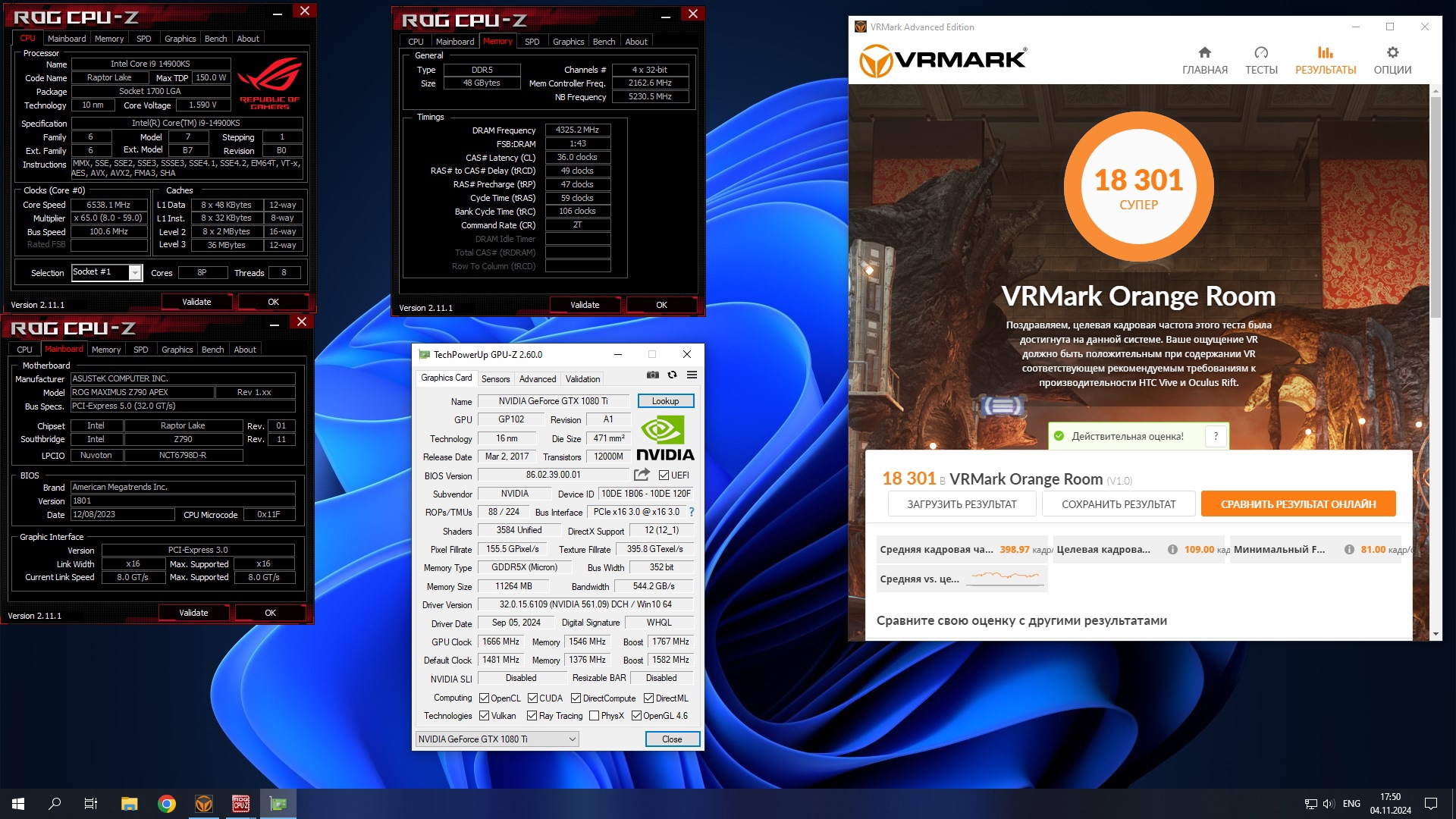Toggle the PhysX checkbox
Screen dimensions: 1456x819
[x=595, y=716]
